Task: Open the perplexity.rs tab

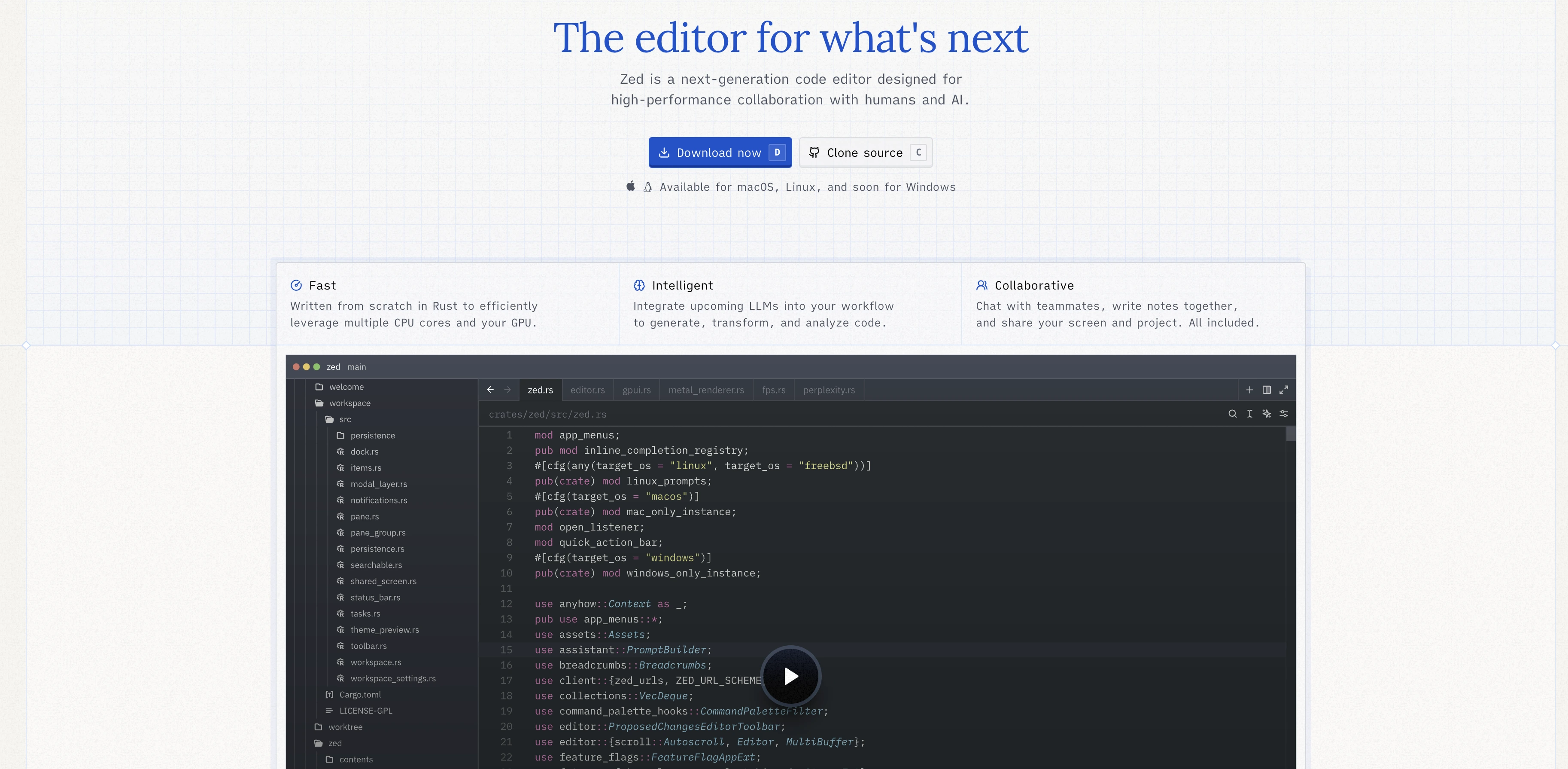Action: [x=828, y=390]
